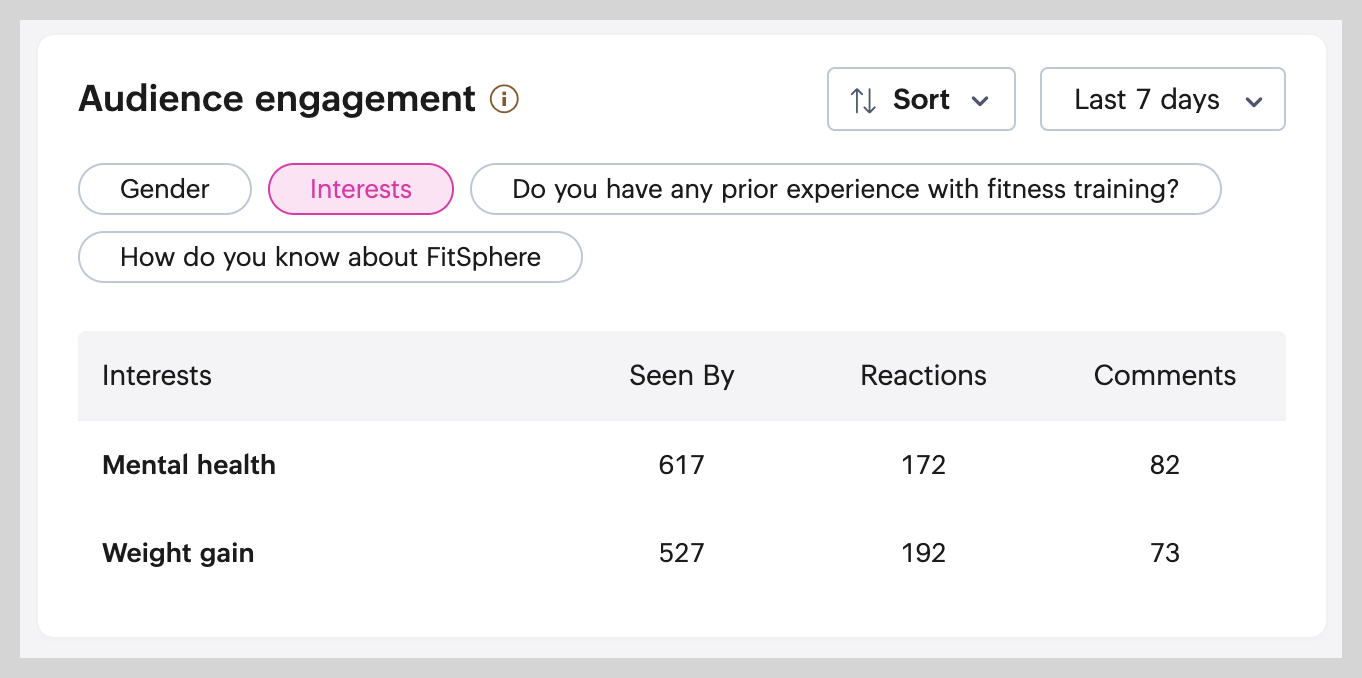Click the Comments column header
The height and width of the screenshot is (678, 1362).
pyautogui.click(x=1164, y=376)
